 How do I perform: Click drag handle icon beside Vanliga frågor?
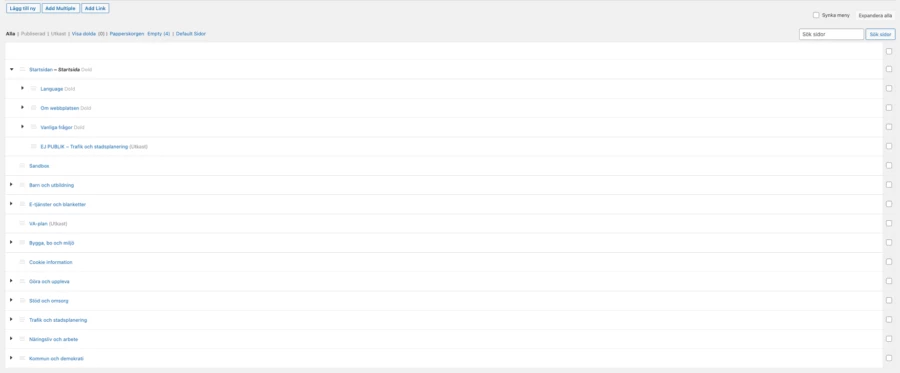[x=33, y=127]
